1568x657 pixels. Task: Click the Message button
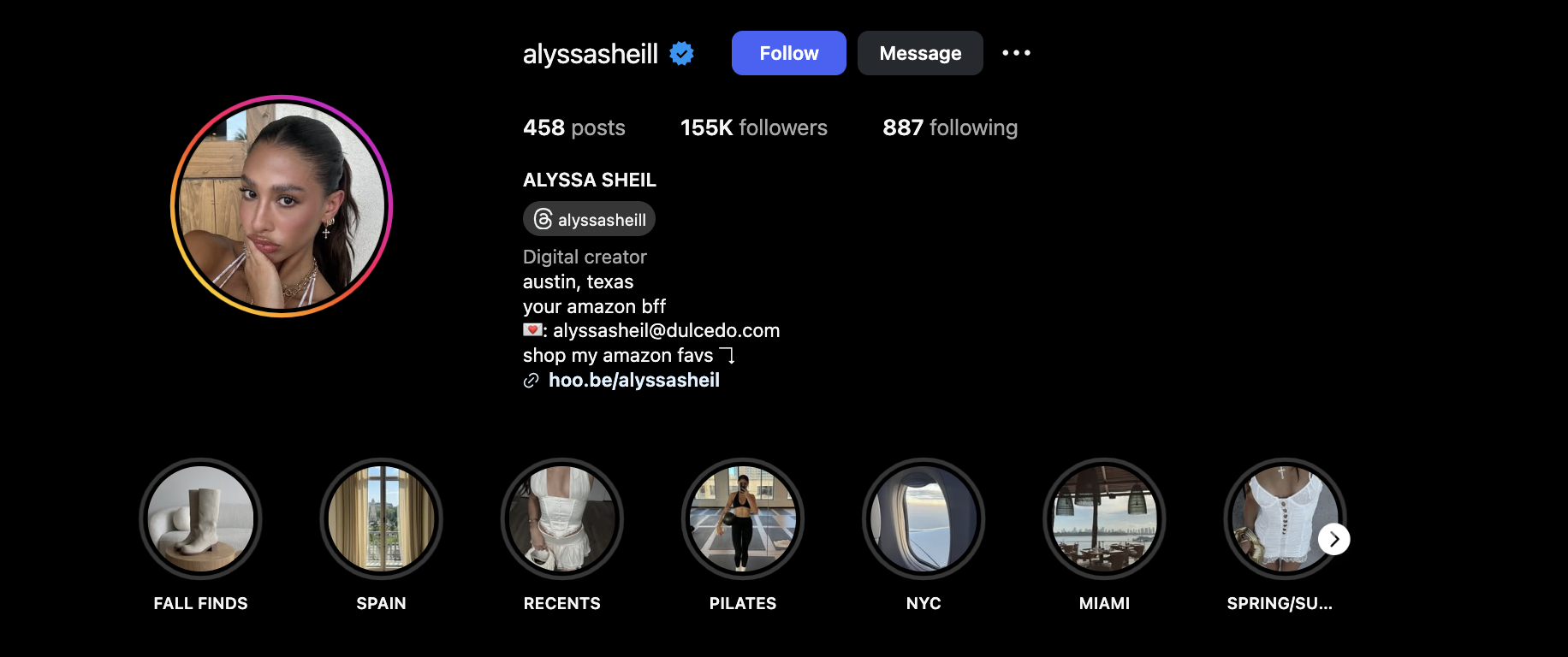(x=920, y=53)
